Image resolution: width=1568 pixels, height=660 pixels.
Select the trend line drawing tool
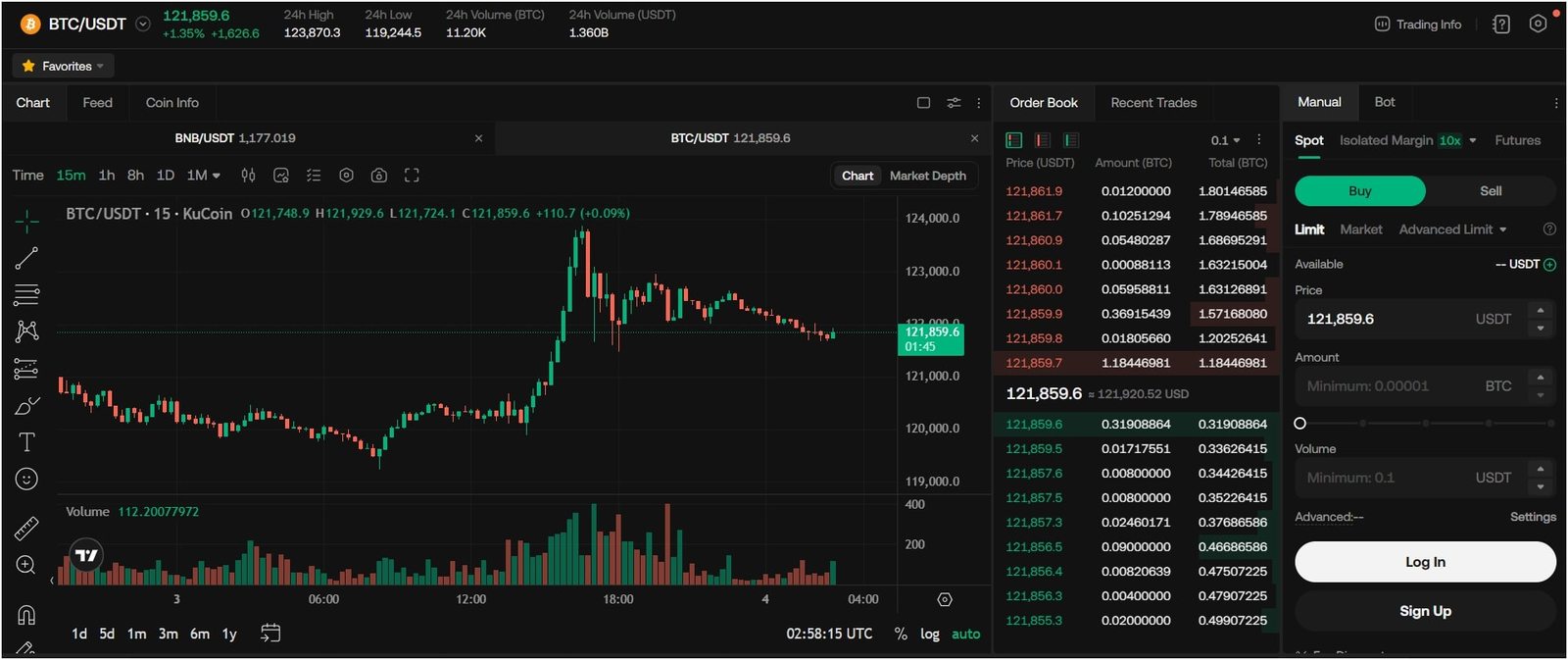(x=26, y=258)
